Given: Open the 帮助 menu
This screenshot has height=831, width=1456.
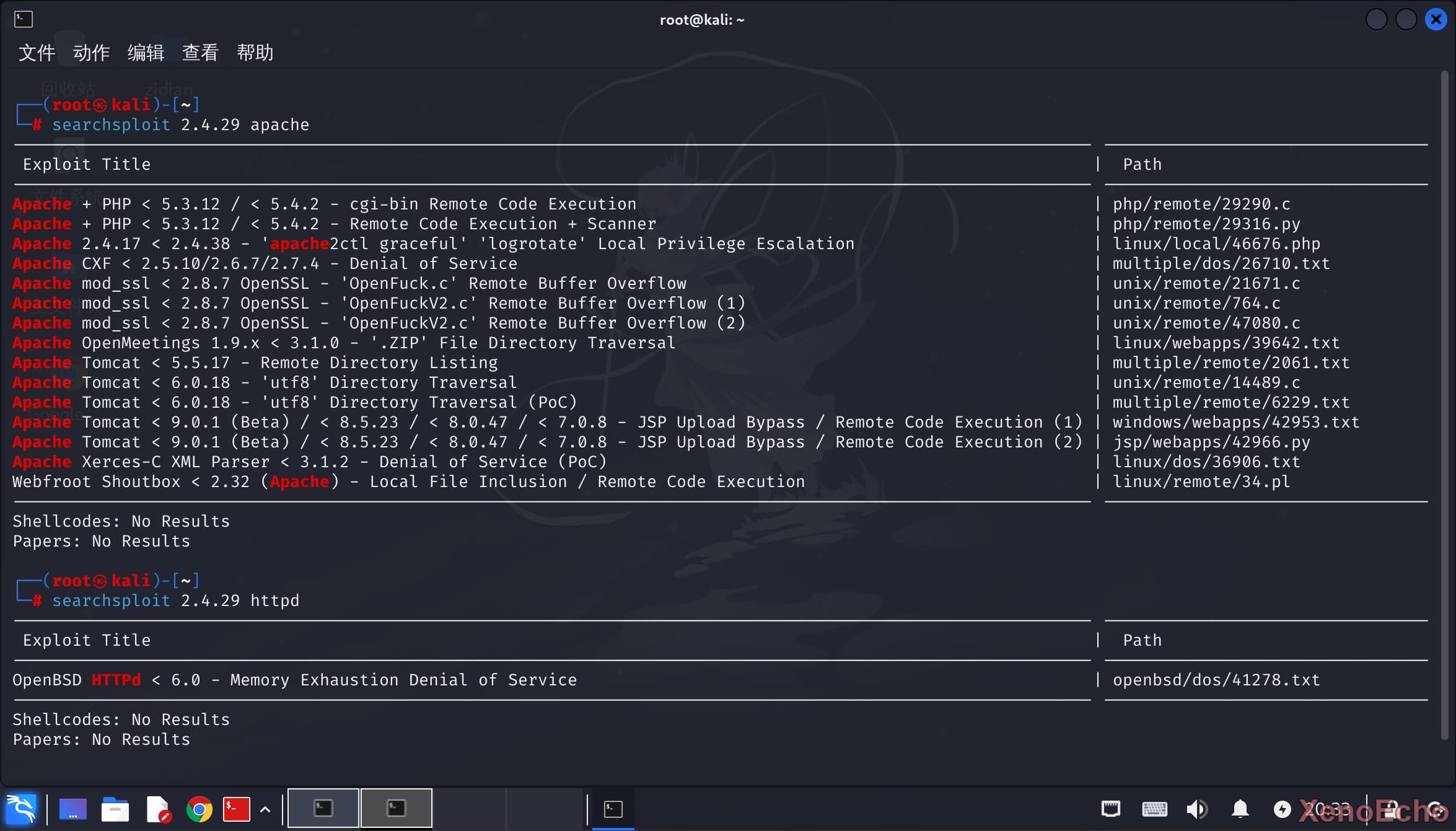Looking at the screenshot, I should coord(255,53).
